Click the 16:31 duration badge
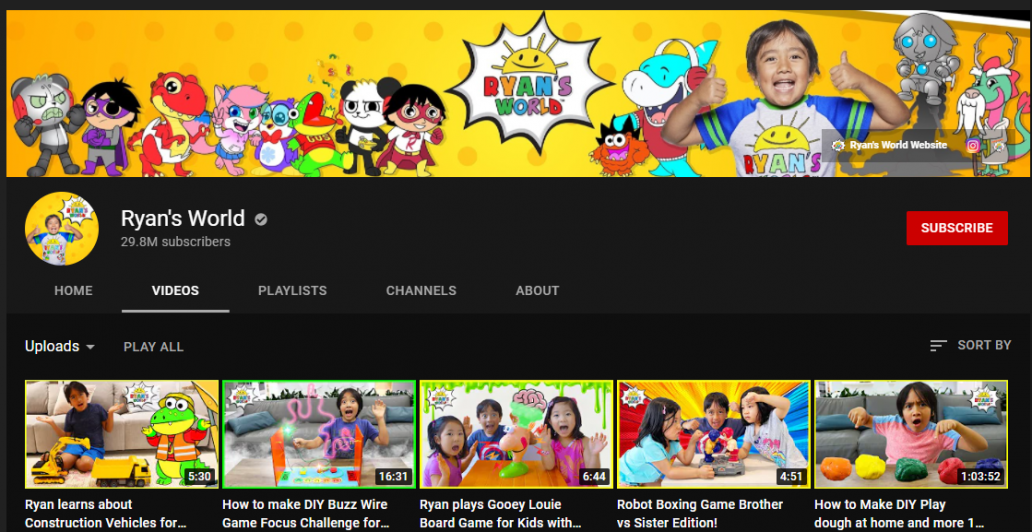1032x532 pixels. click(393, 475)
